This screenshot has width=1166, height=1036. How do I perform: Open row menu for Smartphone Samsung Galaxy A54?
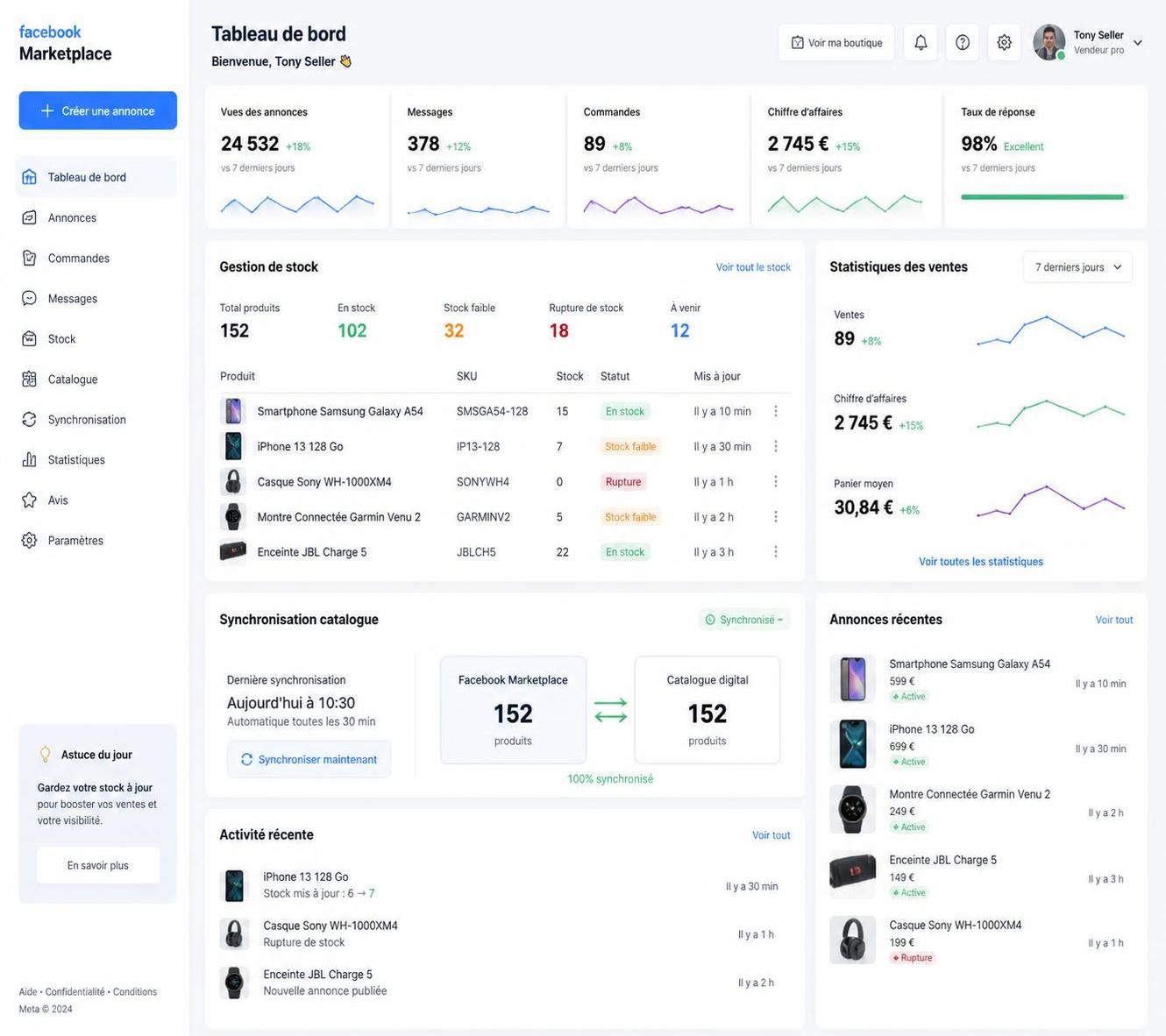[x=775, y=411]
